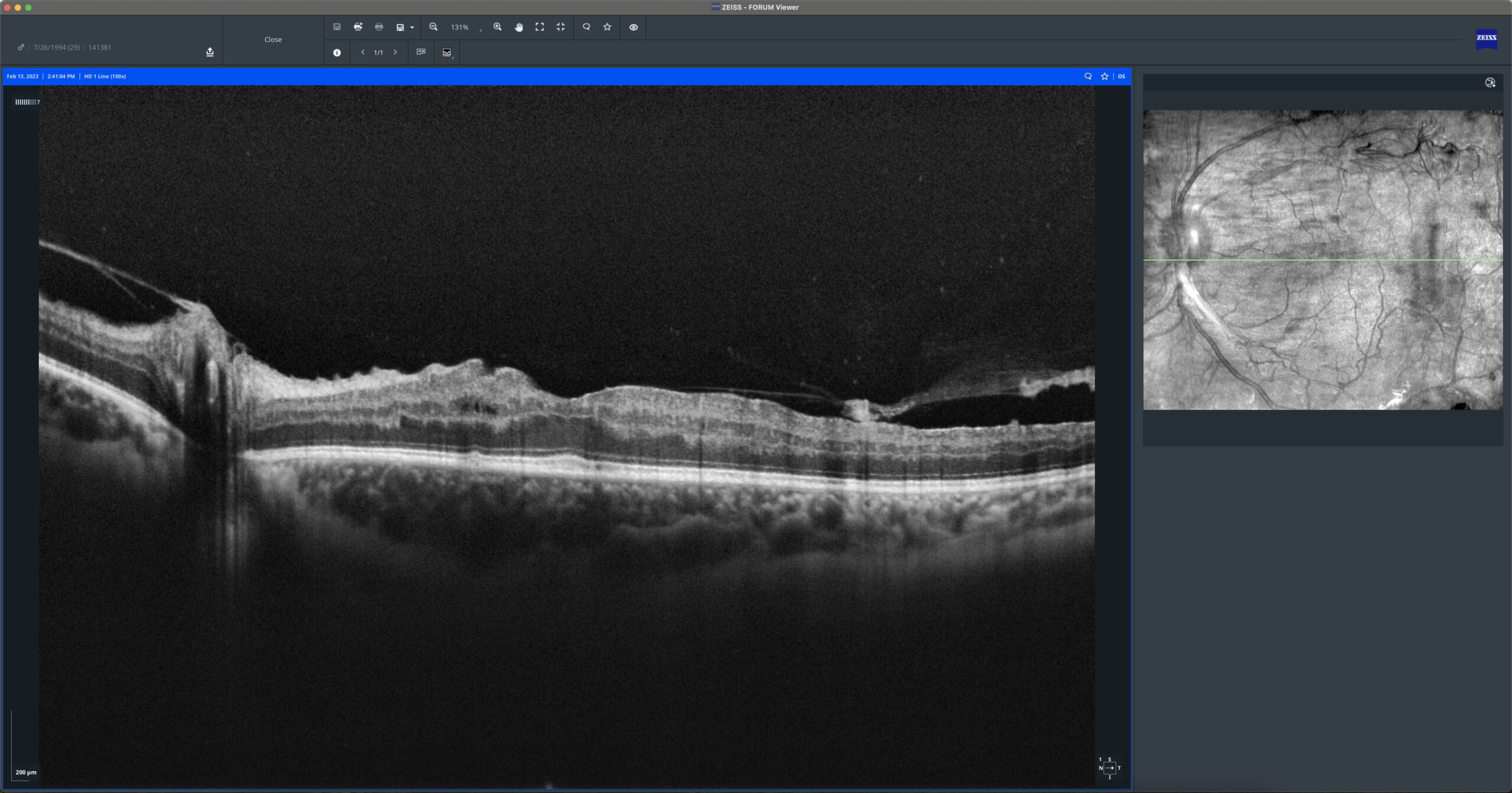Image resolution: width=1512 pixels, height=793 pixels.
Task: Go to previous page arrow
Action: (363, 52)
